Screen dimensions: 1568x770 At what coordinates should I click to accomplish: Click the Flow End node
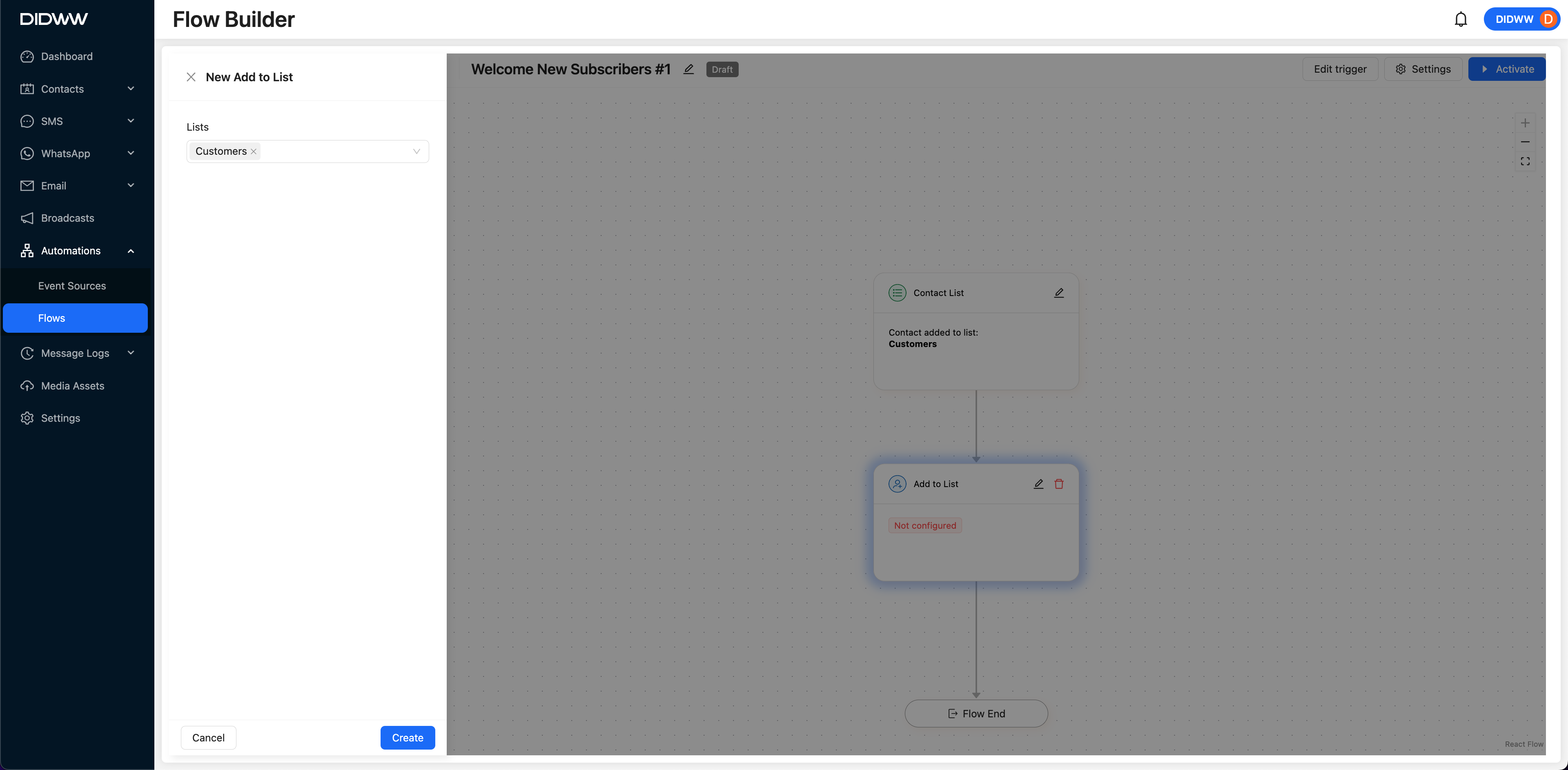(x=976, y=713)
